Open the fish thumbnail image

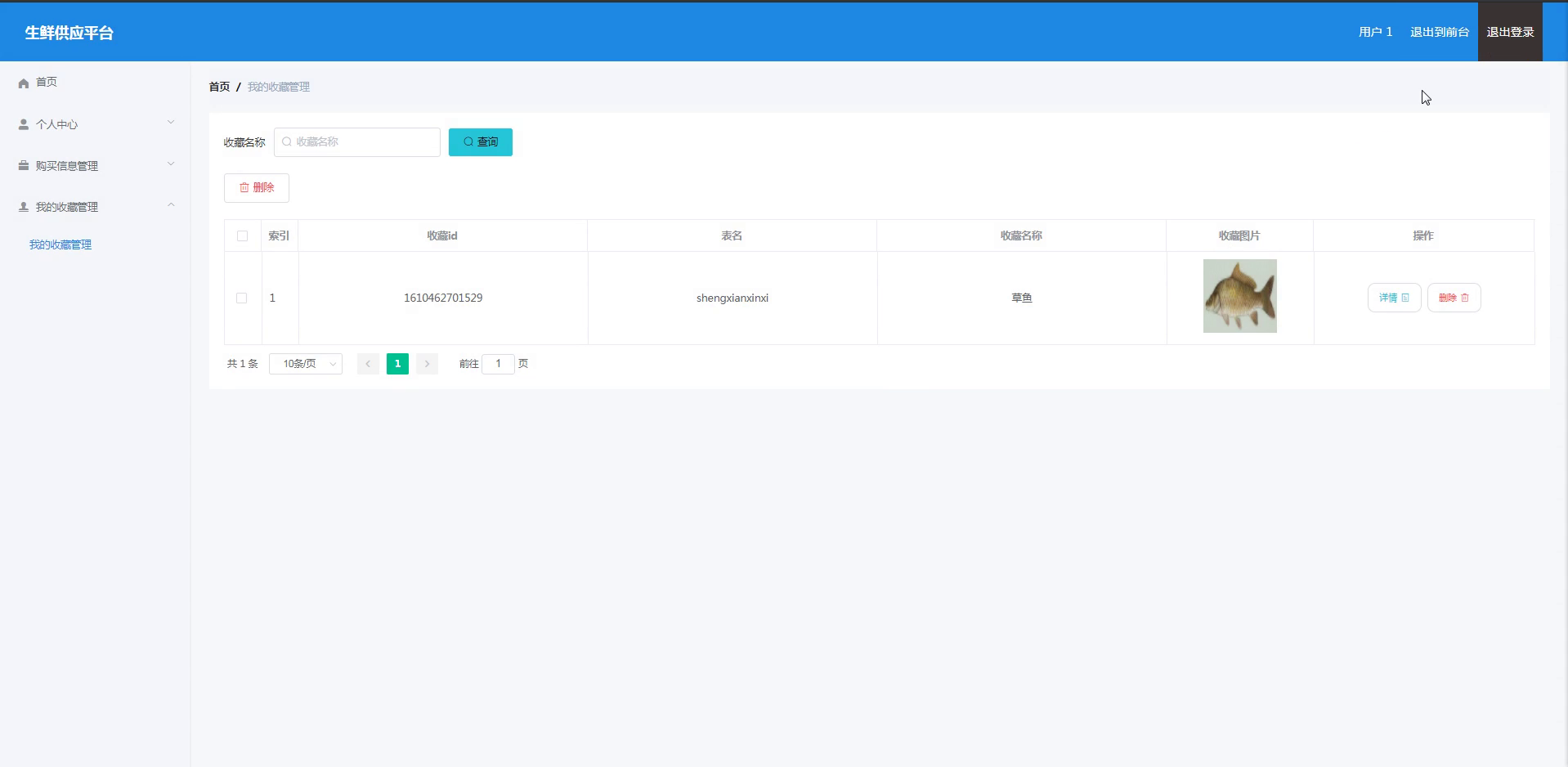tap(1240, 296)
